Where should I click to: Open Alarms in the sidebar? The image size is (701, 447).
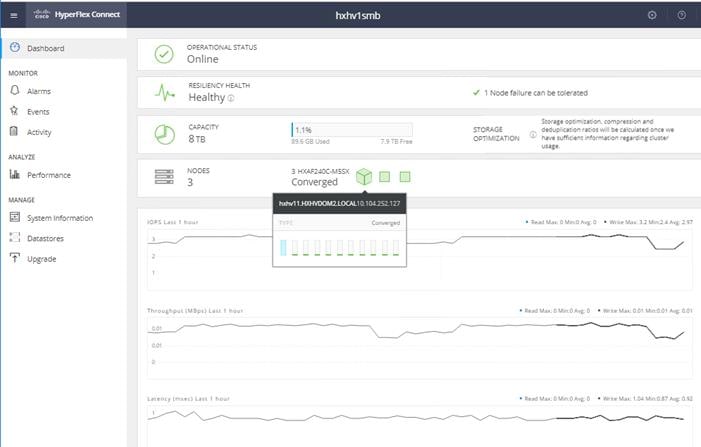[x=63, y=91]
